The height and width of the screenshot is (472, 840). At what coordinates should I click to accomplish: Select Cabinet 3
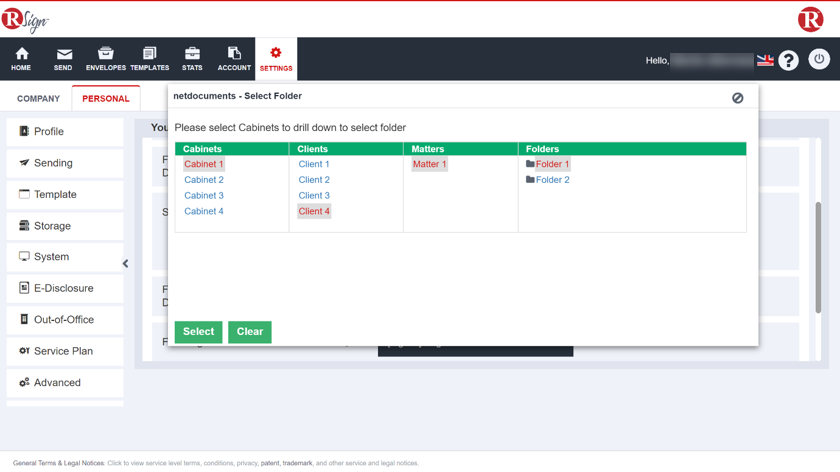(x=204, y=196)
